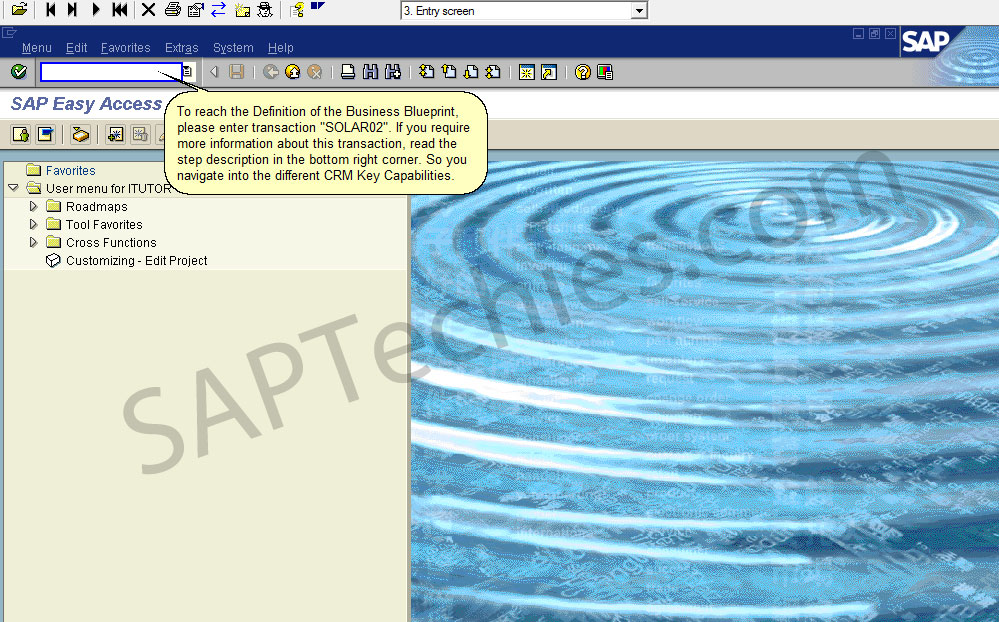Image resolution: width=999 pixels, height=622 pixels.
Task: Click the yellow Exit up-arrow icon
Action: click(x=292, y=72)
